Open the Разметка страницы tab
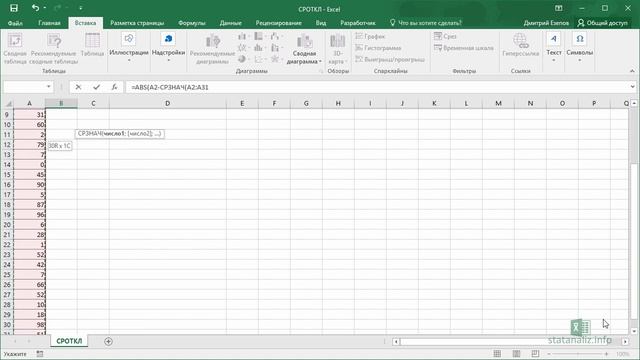Viewport: 640px width, 360px height. tap(137, 23)
